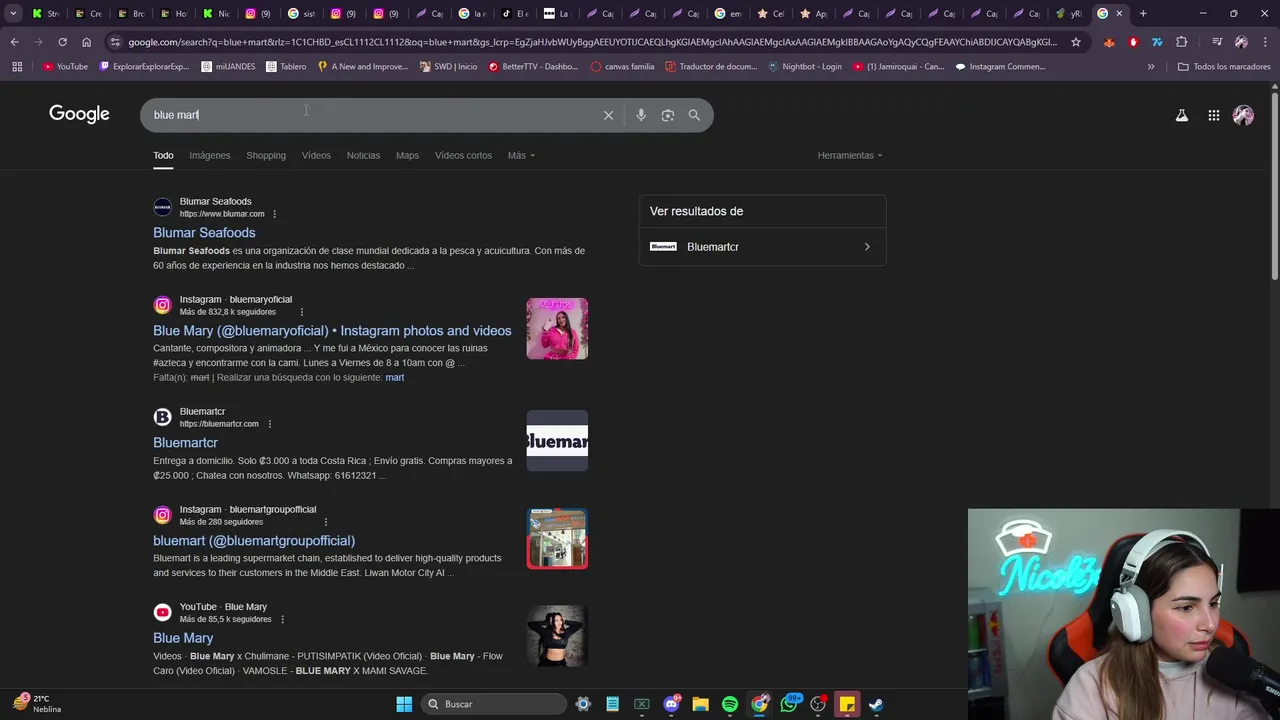The width and height of the screenshot is (1280, 720).
Task: Open the Bluemartcr logo thumbnail
Action: (557, 441)
